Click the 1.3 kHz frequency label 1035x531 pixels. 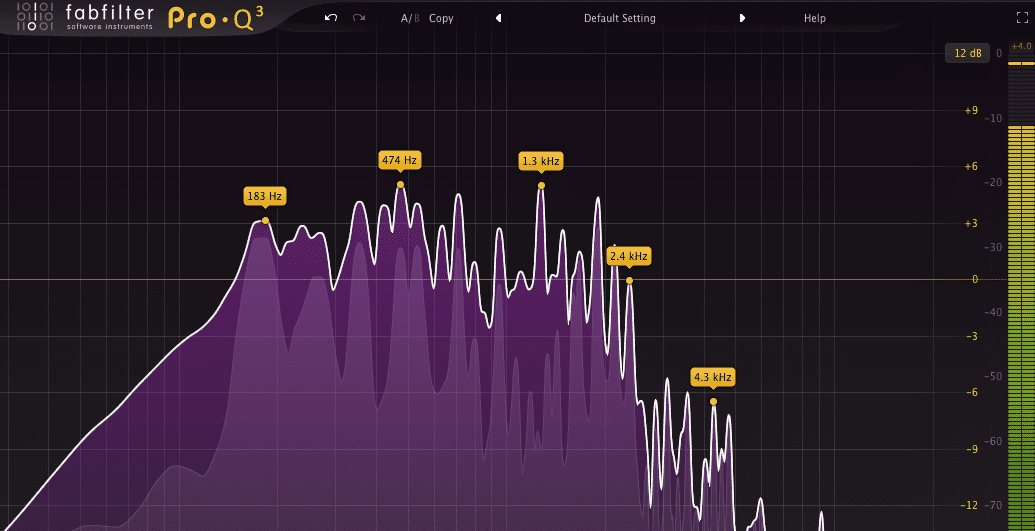[x=541, y=161]
